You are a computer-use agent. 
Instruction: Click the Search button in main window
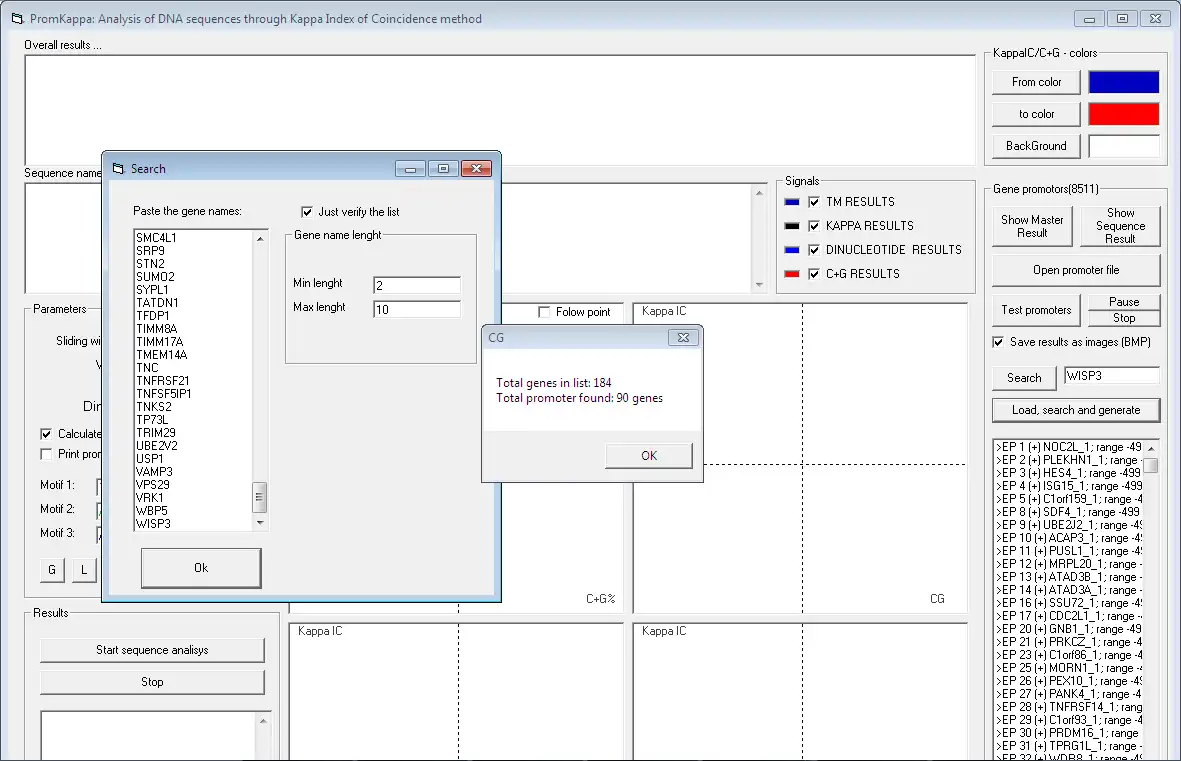point(1024,378)
